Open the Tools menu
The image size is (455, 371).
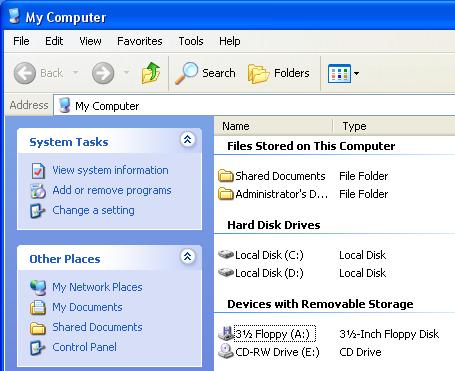click(x=191, y=41)
